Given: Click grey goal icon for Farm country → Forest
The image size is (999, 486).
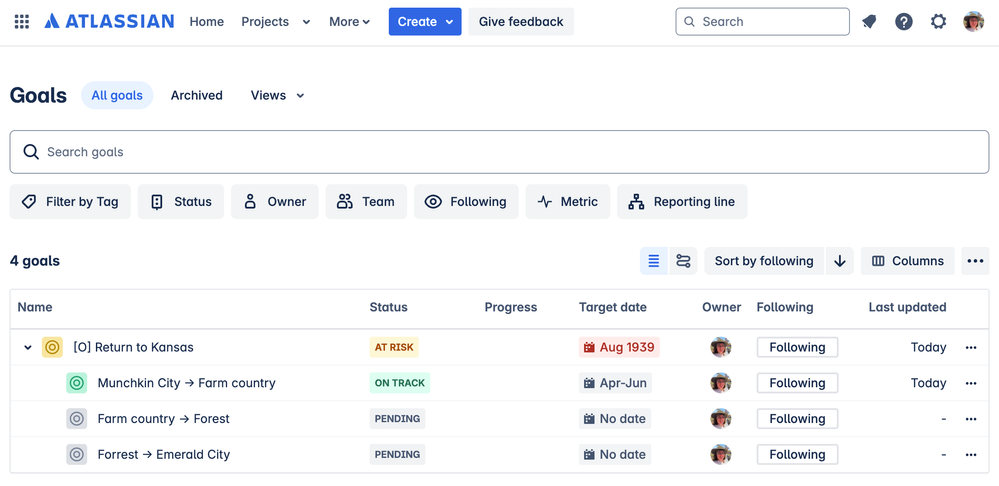Looking at the screenshot, I should pos(76,418).
